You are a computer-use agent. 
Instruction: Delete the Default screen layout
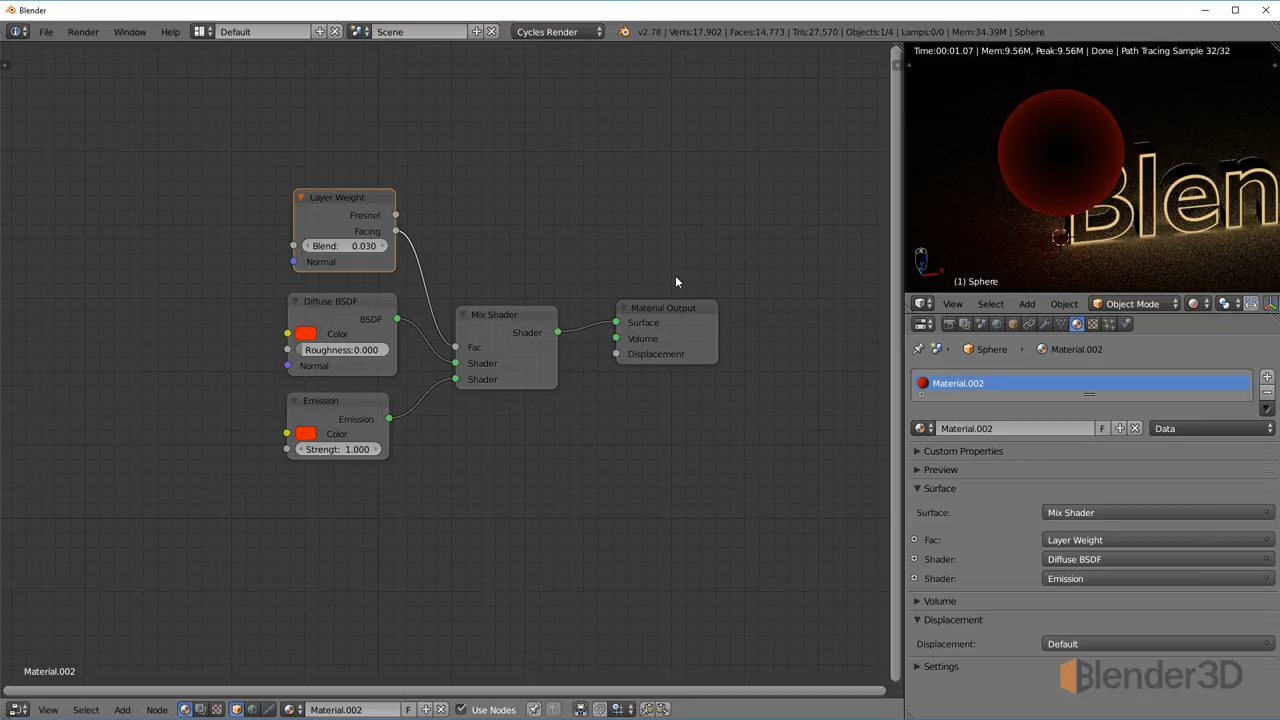[335, 32]
